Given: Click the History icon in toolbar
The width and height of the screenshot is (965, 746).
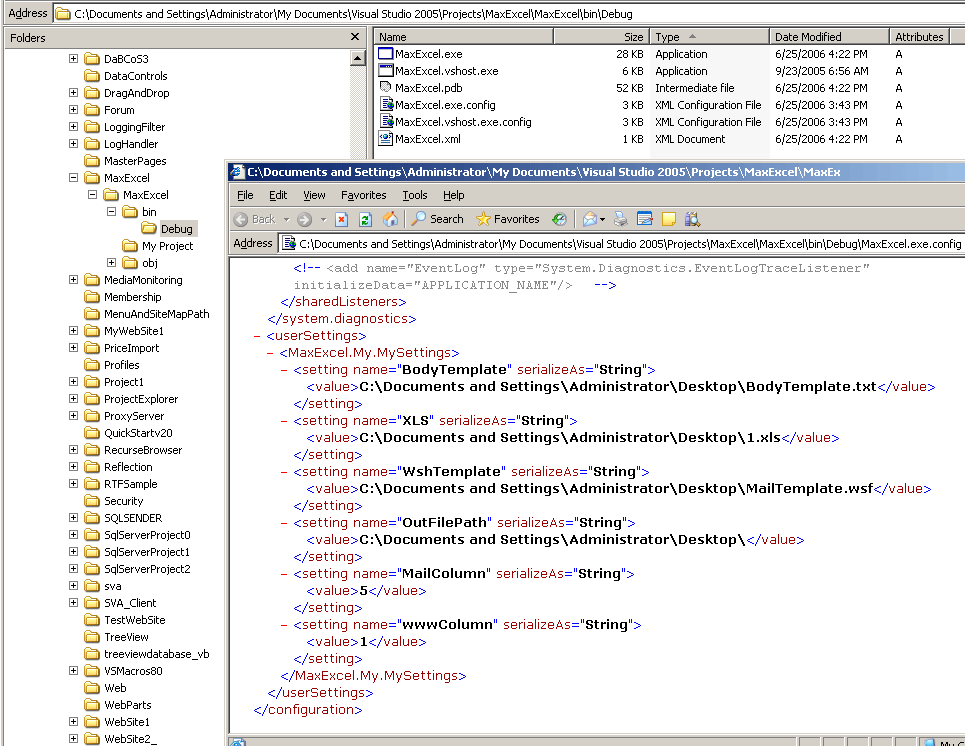Looking at the screenshot, I should 559,219.
